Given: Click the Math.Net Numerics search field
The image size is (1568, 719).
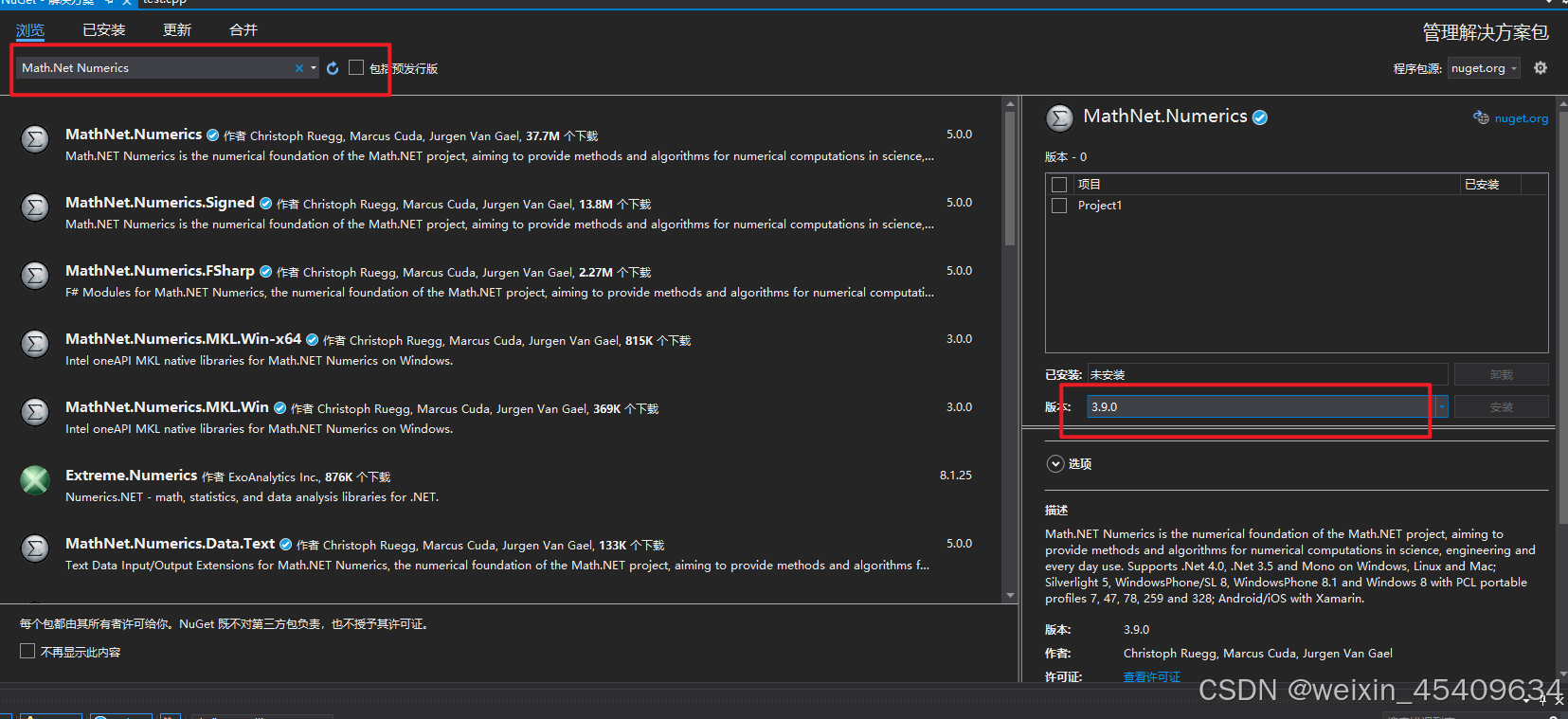Looking at the screenshot, I should tap(156, 68).
